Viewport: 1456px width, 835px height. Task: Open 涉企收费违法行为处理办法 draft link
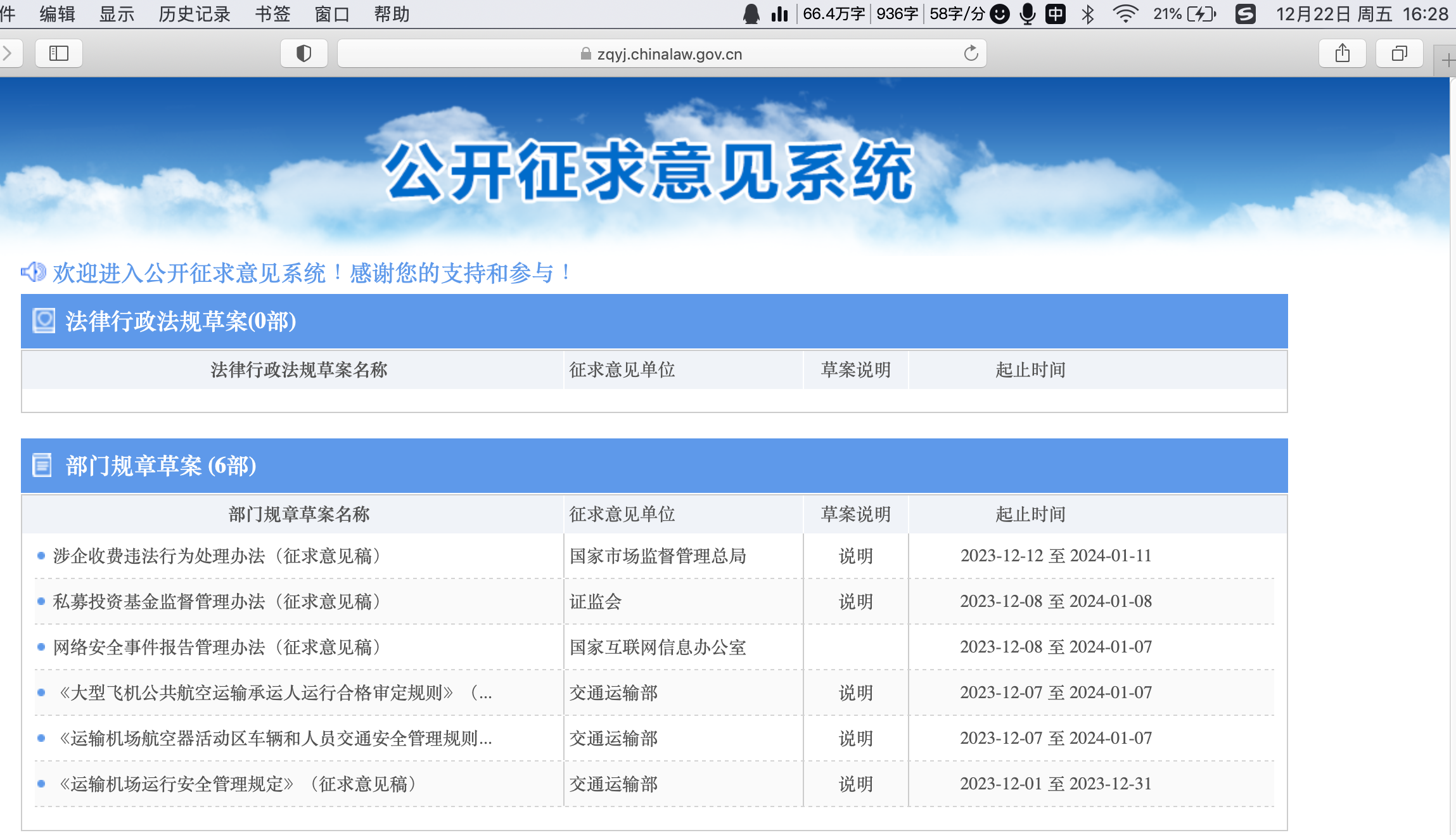(220, 556)
